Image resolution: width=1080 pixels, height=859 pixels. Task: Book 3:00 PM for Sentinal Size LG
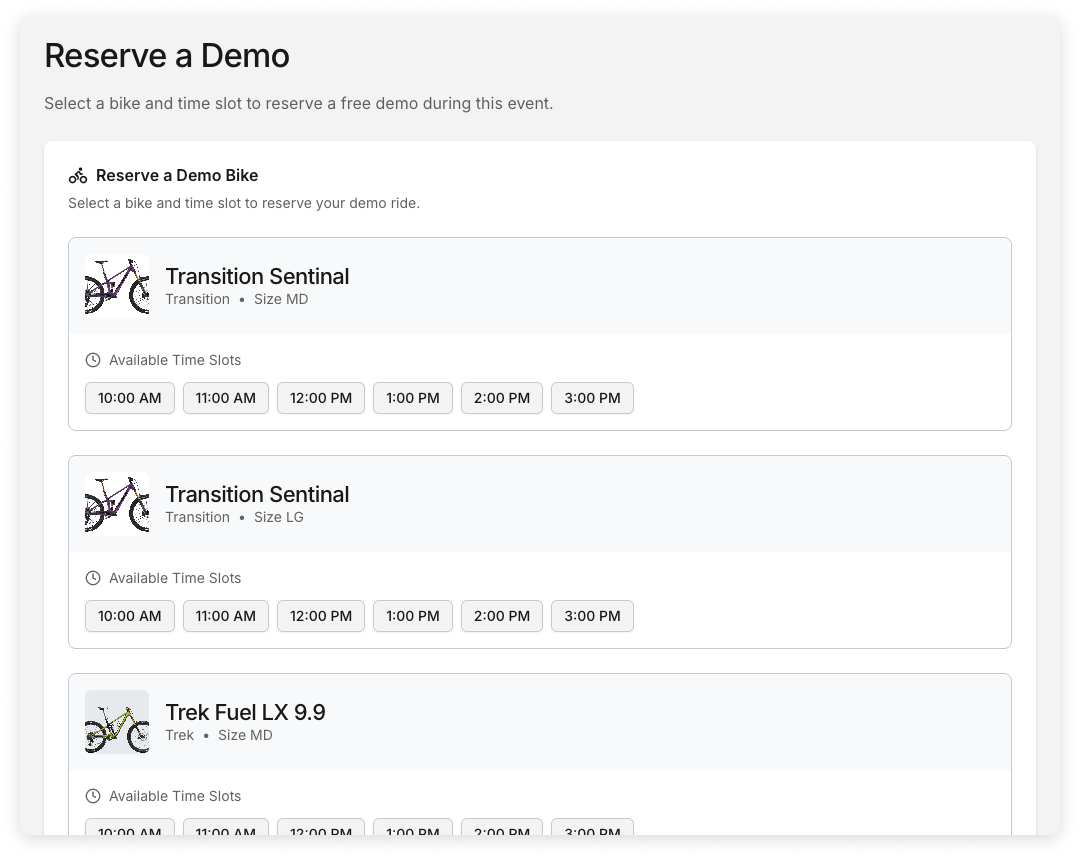pos(592,616)
